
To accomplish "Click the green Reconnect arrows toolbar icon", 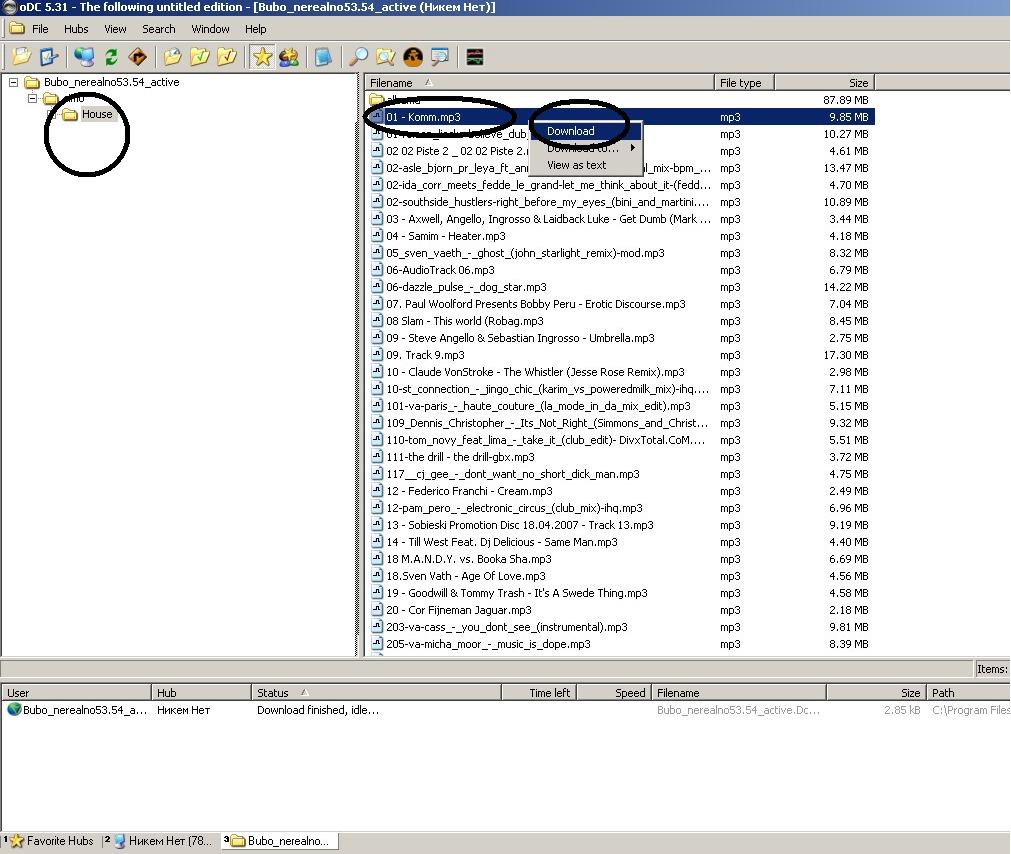I will coord(111,57).
